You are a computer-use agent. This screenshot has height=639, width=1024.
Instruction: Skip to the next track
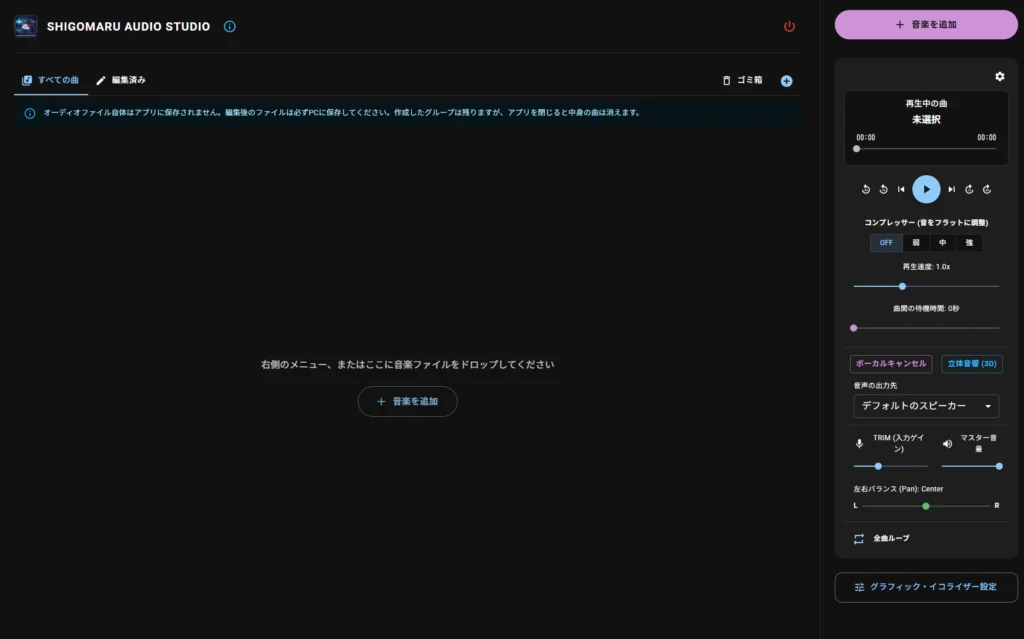(x=952, y=189)
